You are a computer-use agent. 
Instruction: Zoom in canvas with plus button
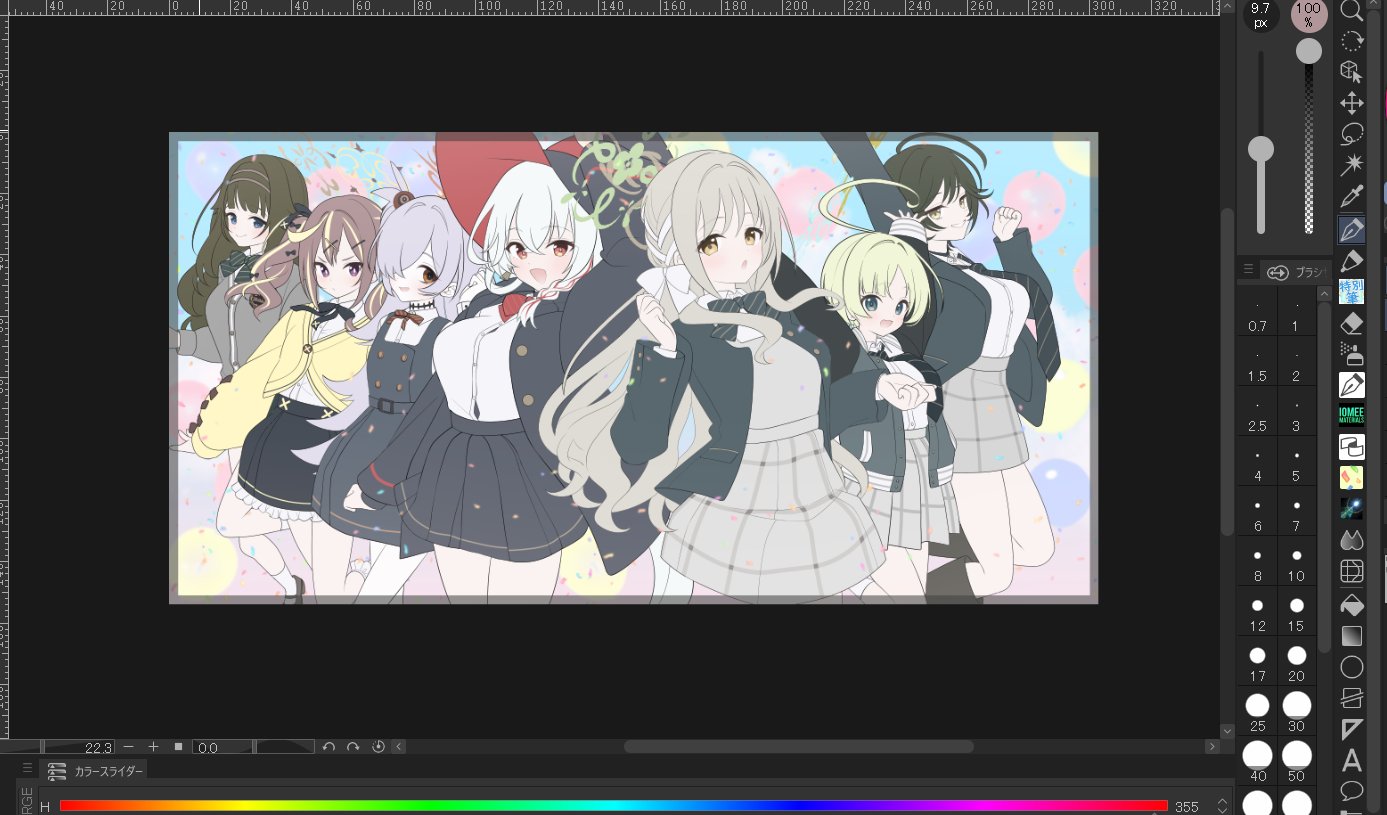(x=153, y=747)
